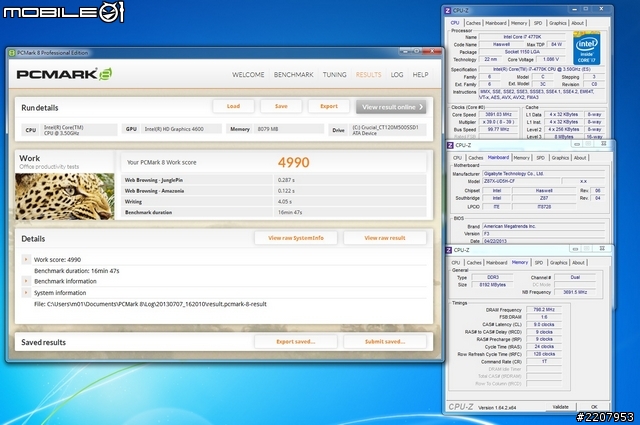Click the Intel Core i7 4770K name field
Screen dimensions: 640x425
click(522, 37)
